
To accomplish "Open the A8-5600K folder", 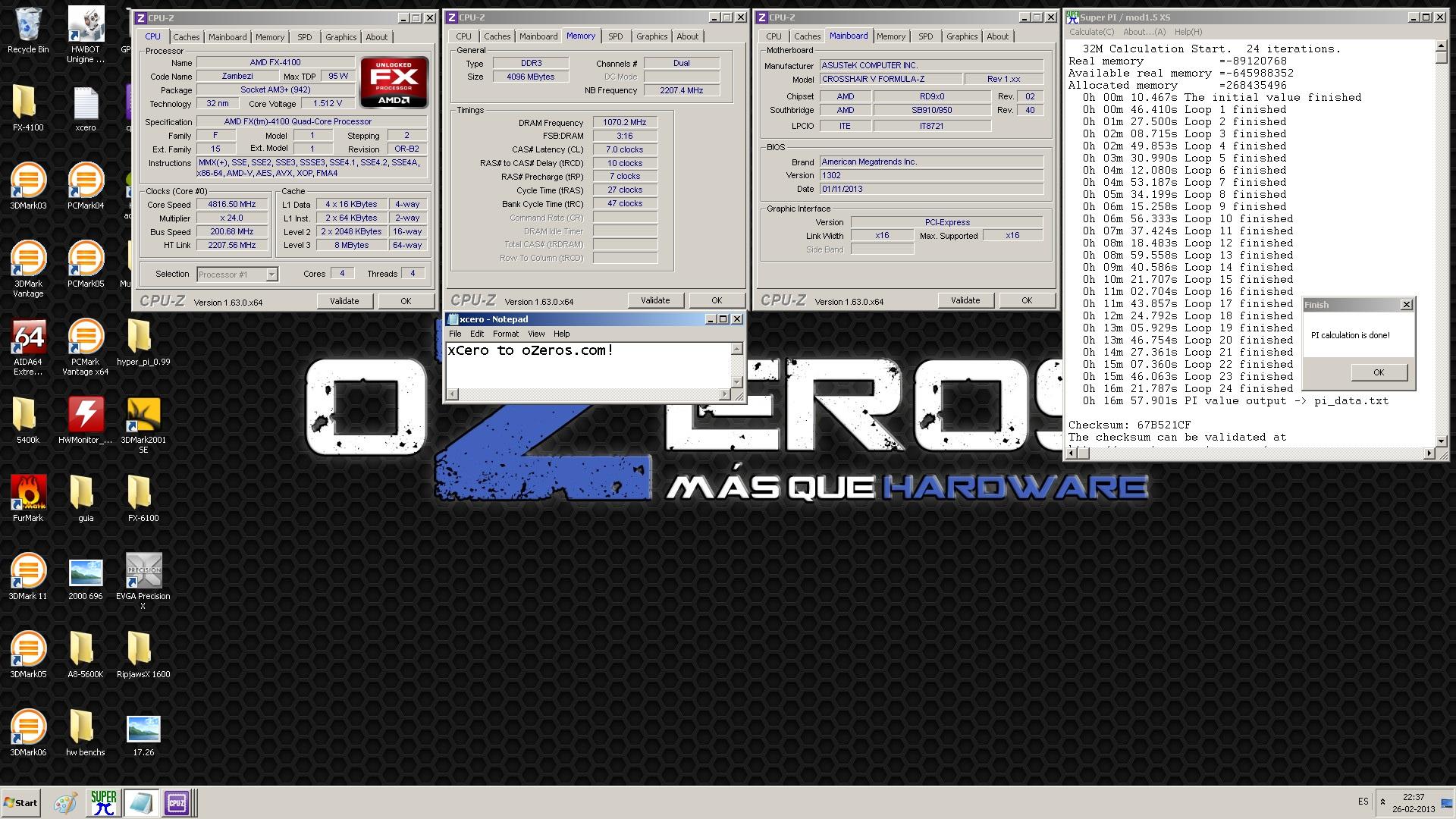I will 86,655.
